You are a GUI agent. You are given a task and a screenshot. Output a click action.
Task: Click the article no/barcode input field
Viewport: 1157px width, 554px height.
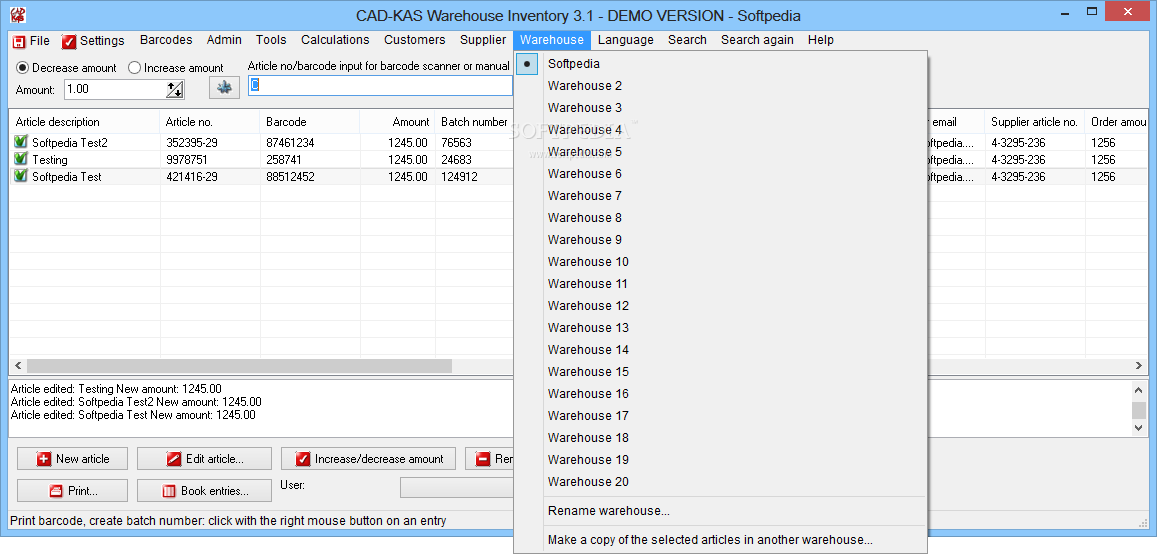pyautogui.click(x=380, y=86)
